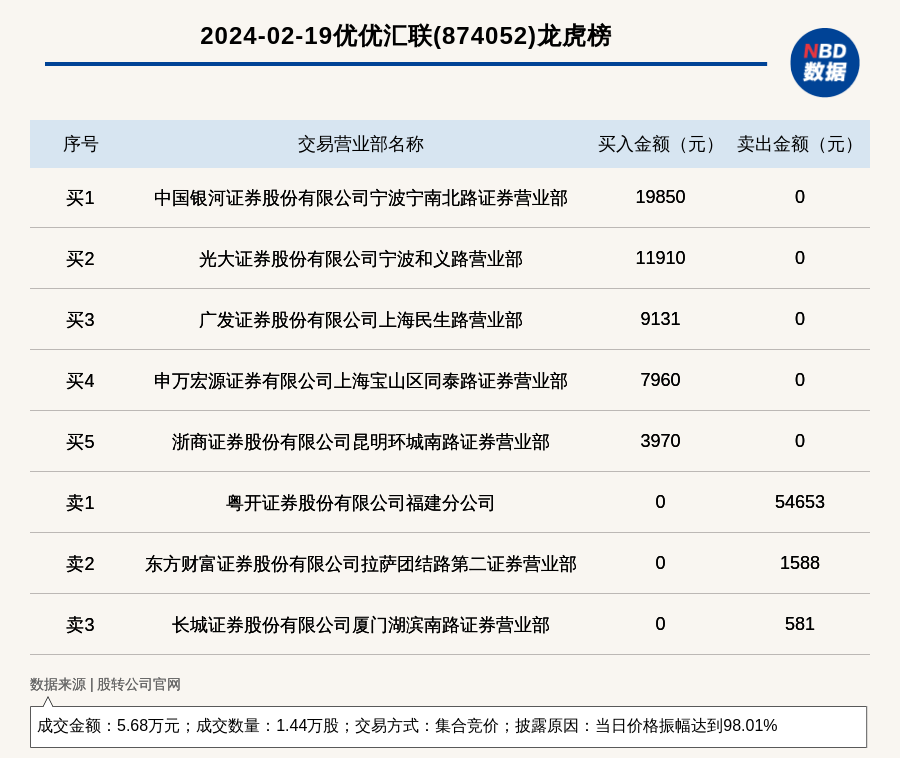Viewport: 900px width, 758px height.
Task: Select the 交易营业部名称 column header
Action: click(360, 144)
